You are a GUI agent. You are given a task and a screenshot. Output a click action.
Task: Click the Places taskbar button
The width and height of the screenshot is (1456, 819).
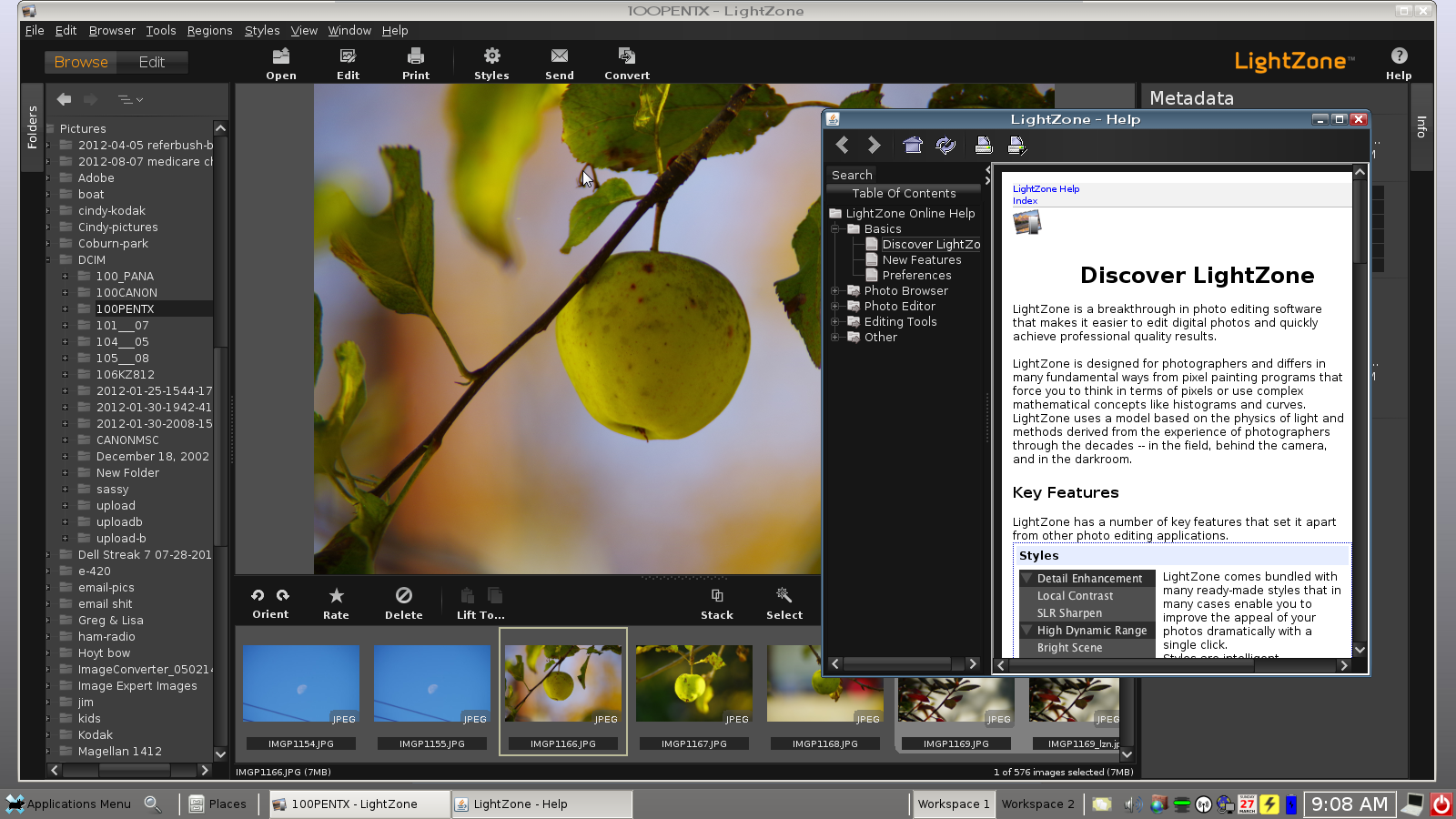point(218,804)
